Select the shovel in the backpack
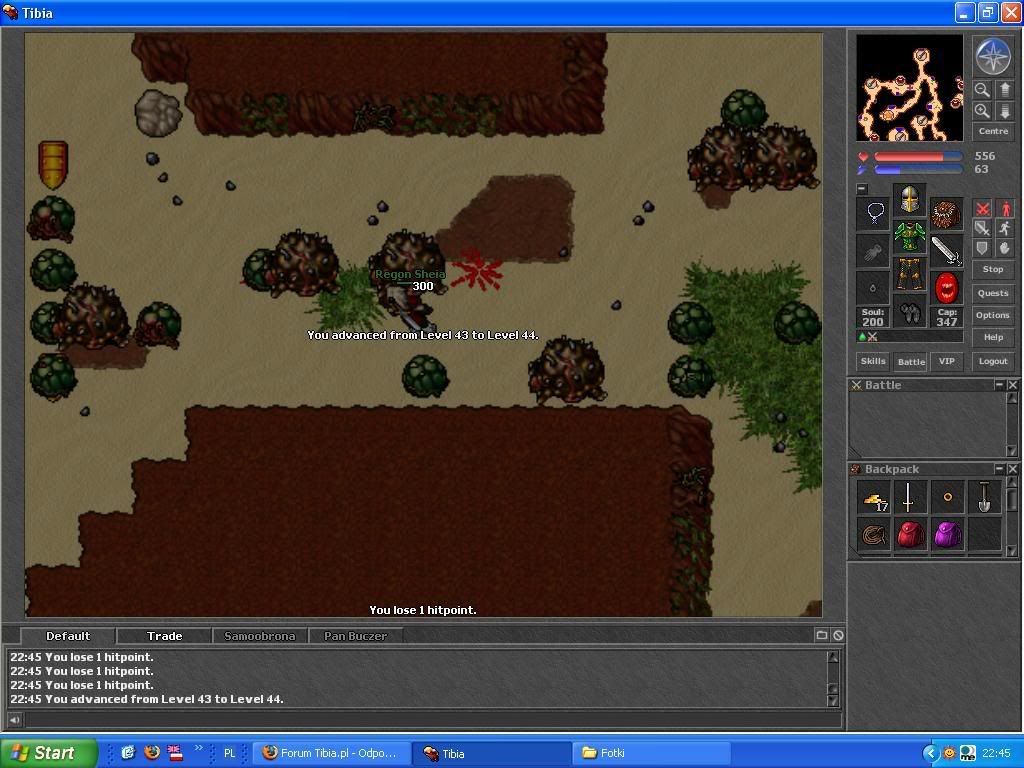This screenshot has width=1024, height=768. pyautogui.click(x=984, y=499)
